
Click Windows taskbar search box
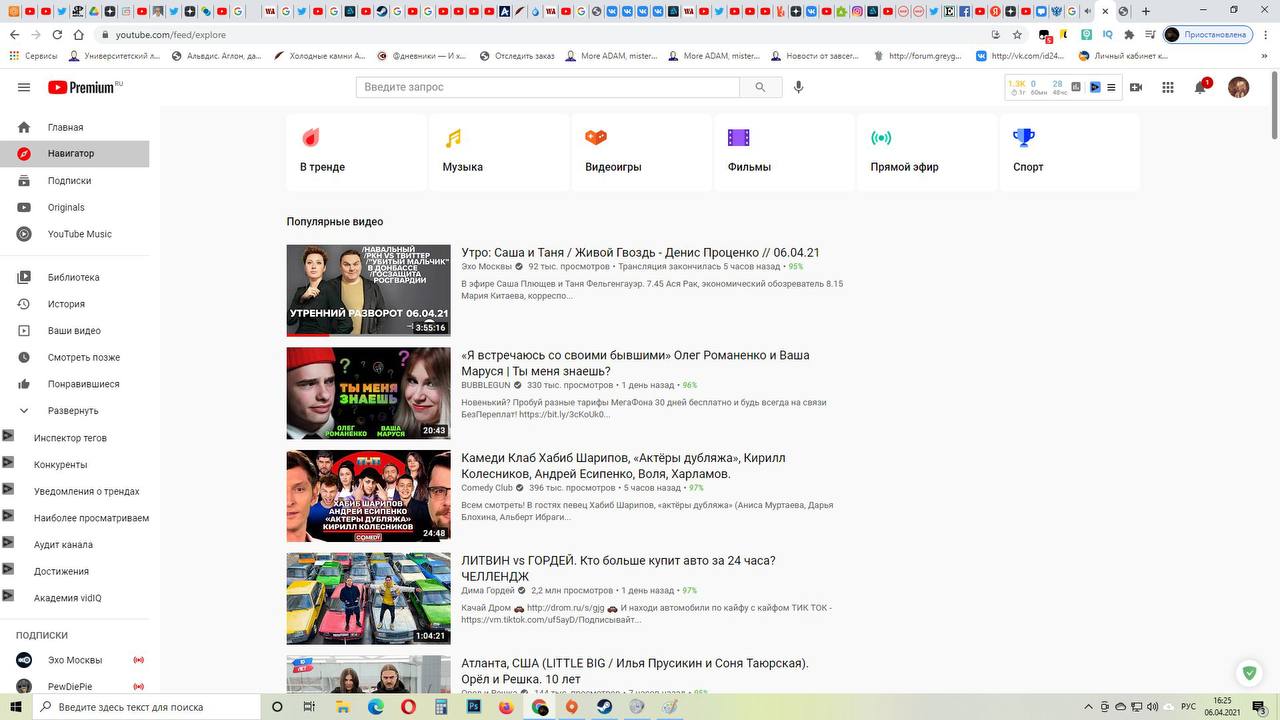pyautogui.click(x=148, y=706)
